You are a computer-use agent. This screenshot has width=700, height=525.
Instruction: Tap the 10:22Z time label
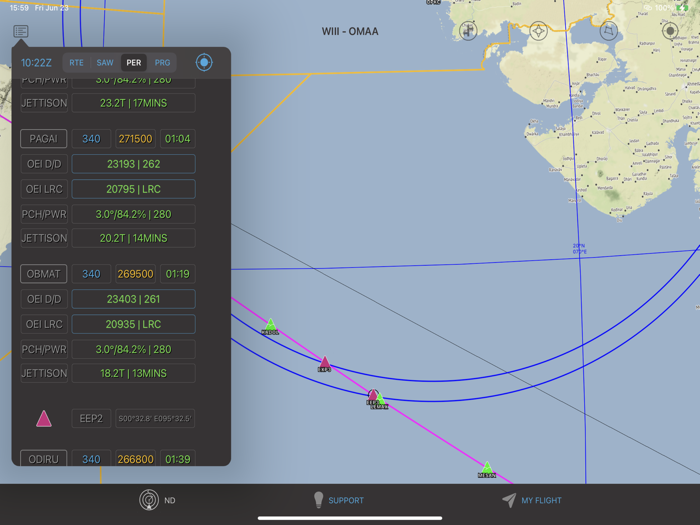[37, 63]
